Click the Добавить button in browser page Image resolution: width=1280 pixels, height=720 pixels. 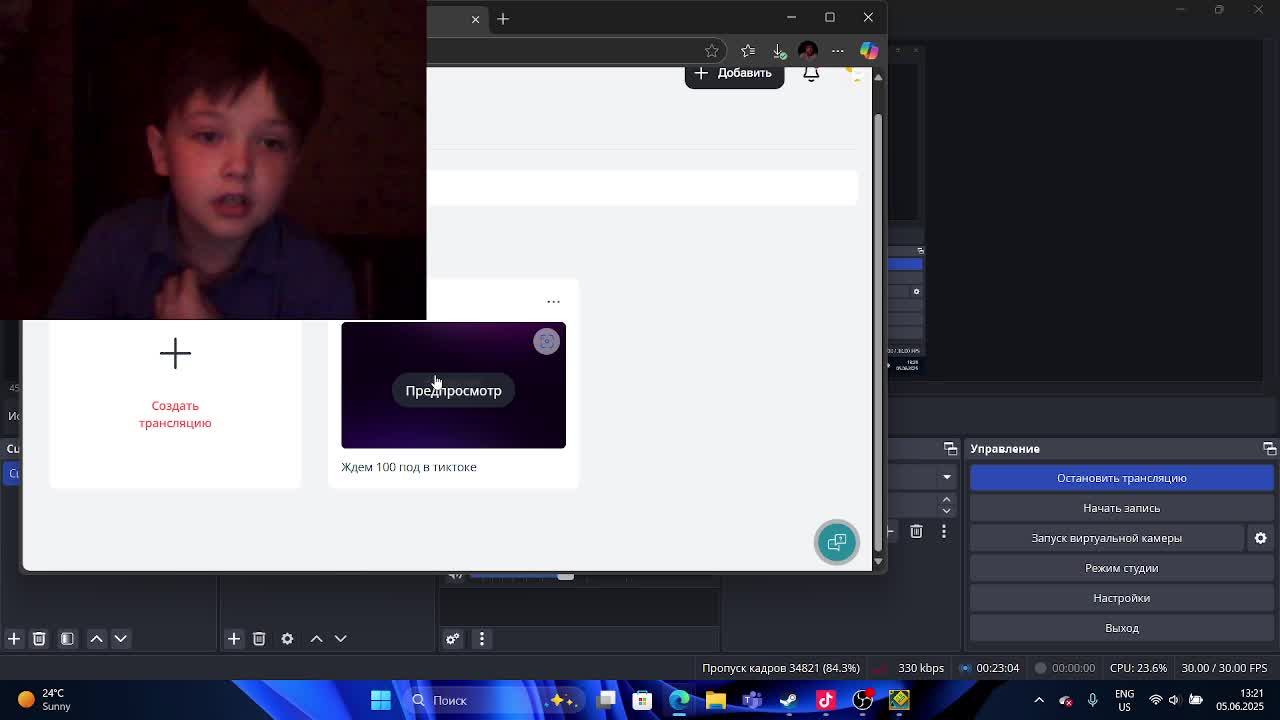[x=734, y=75]
